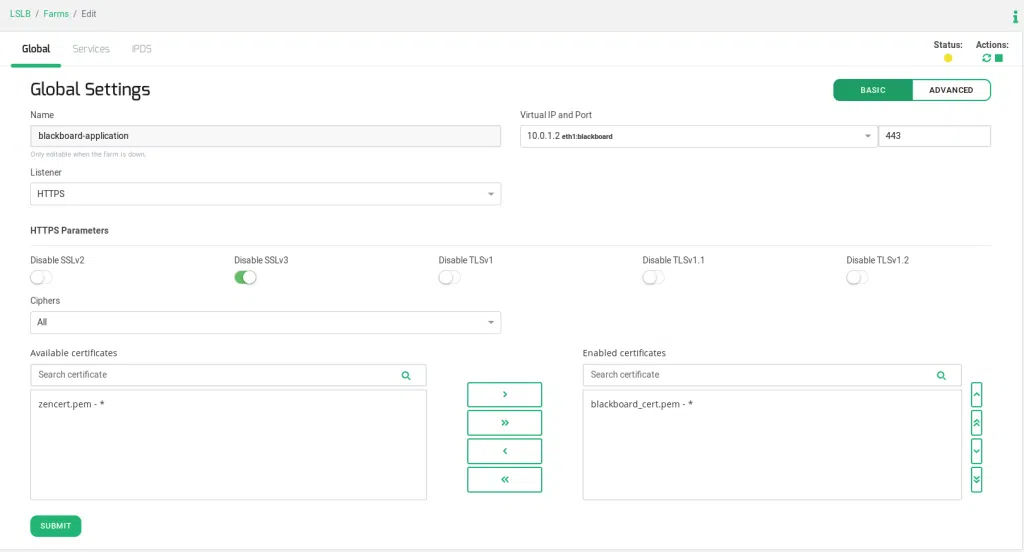
Task: Move all certificates to enabled list
Action: [x=504, y=423]
